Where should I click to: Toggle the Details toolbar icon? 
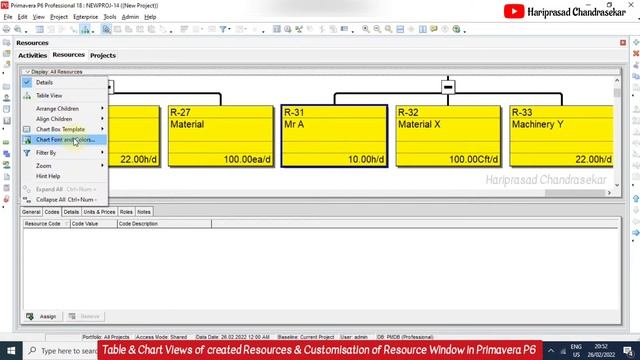tap(107, 29)
